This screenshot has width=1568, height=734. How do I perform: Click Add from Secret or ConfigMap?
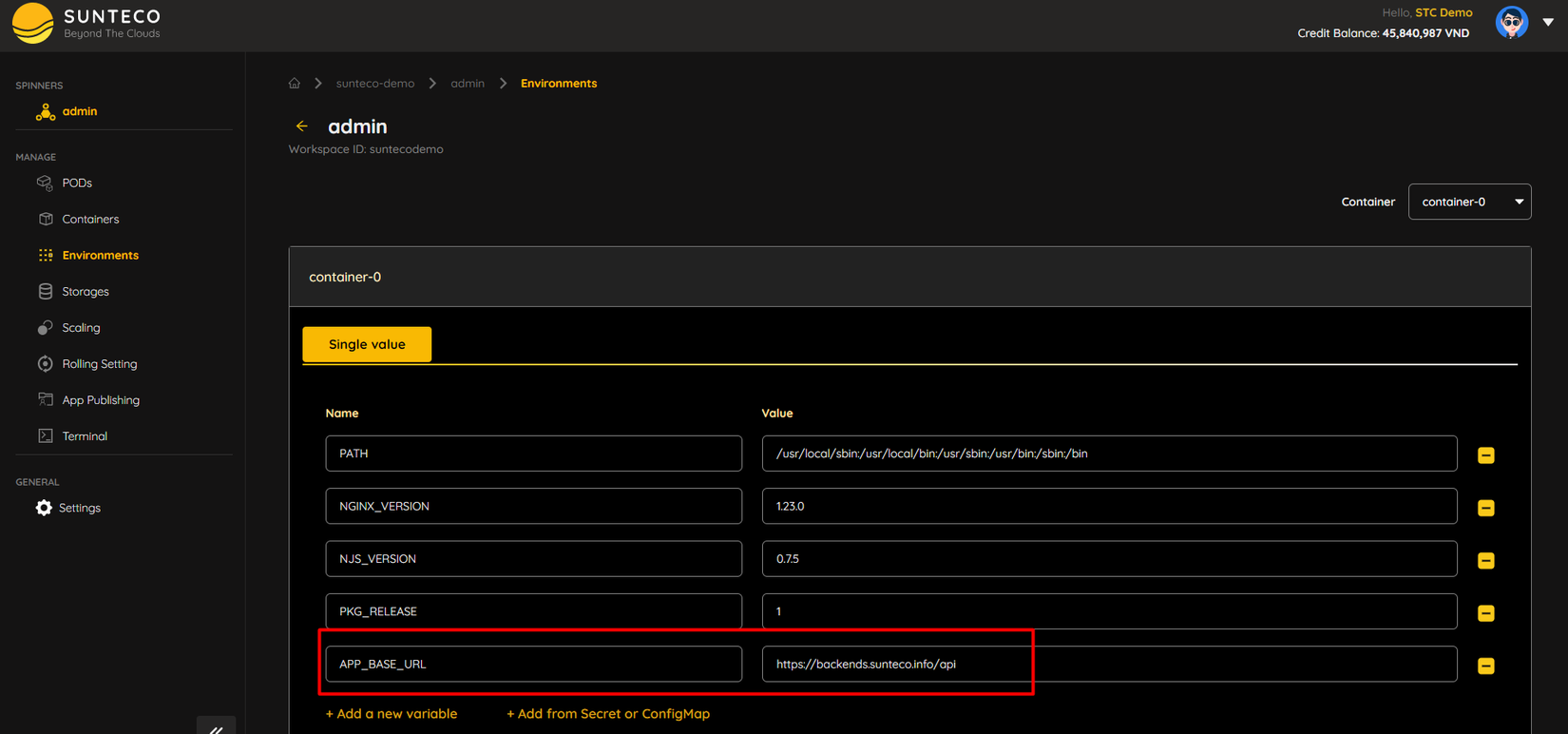pos(608,714)
